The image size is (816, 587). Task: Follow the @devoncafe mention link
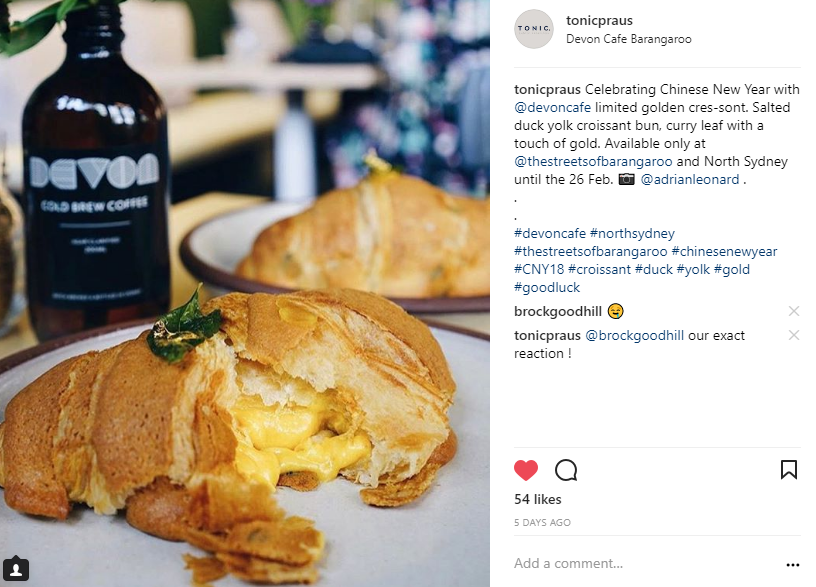point(552,108)
